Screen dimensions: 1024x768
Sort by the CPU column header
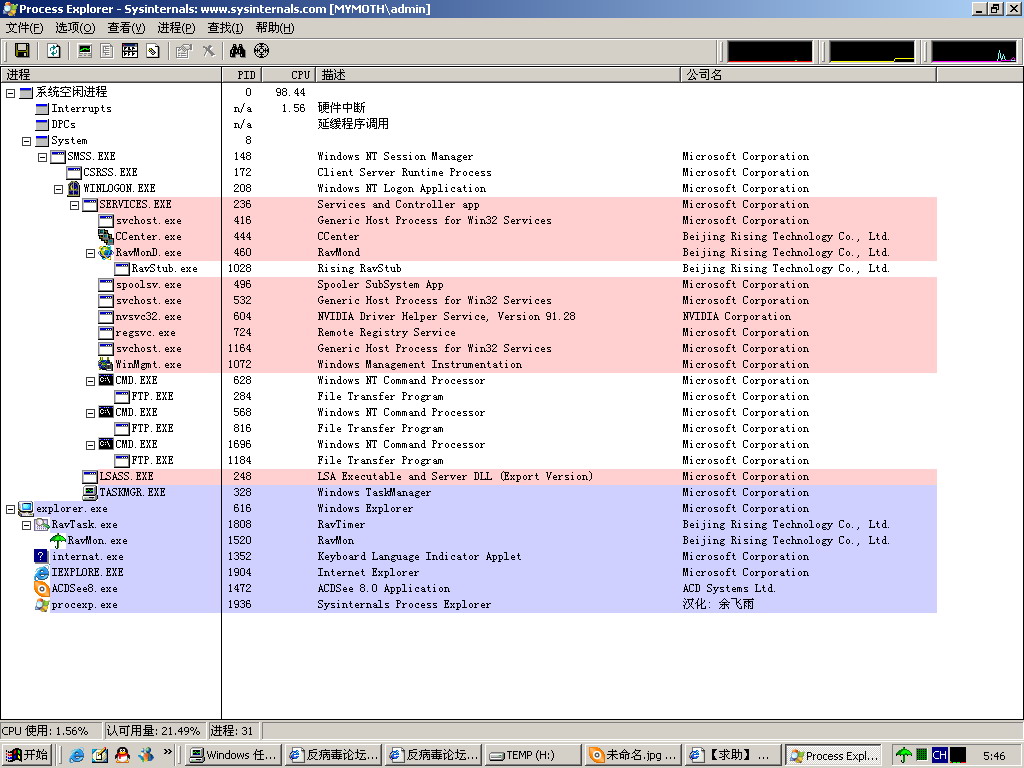(288, 74)
